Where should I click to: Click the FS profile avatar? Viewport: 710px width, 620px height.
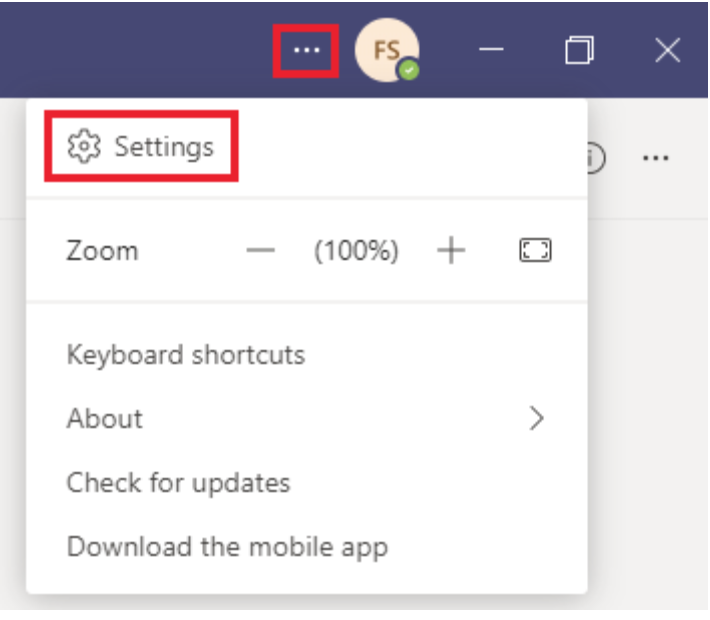[387, 50]
